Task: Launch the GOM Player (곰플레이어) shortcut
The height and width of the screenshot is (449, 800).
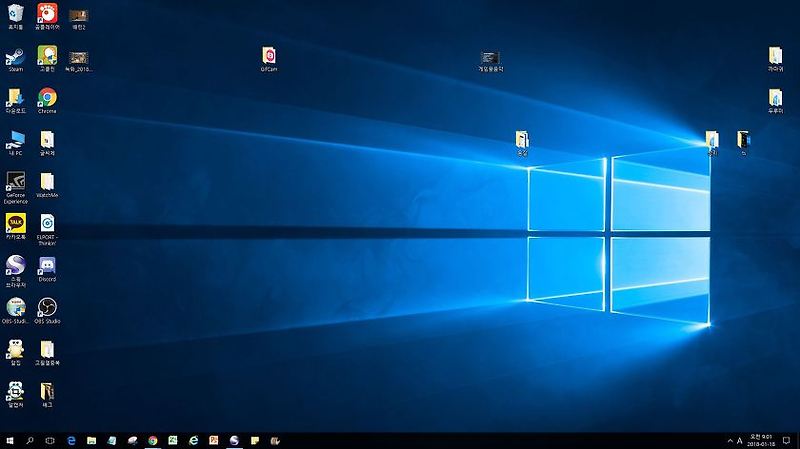Action: tap(47, 16)
